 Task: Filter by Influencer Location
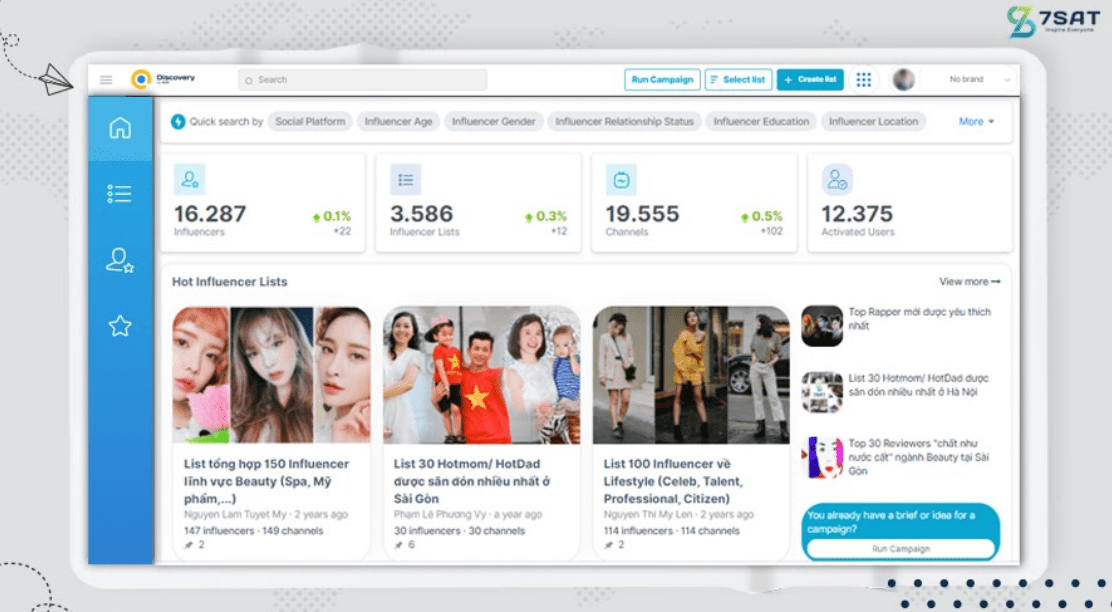tap(873, 121)
